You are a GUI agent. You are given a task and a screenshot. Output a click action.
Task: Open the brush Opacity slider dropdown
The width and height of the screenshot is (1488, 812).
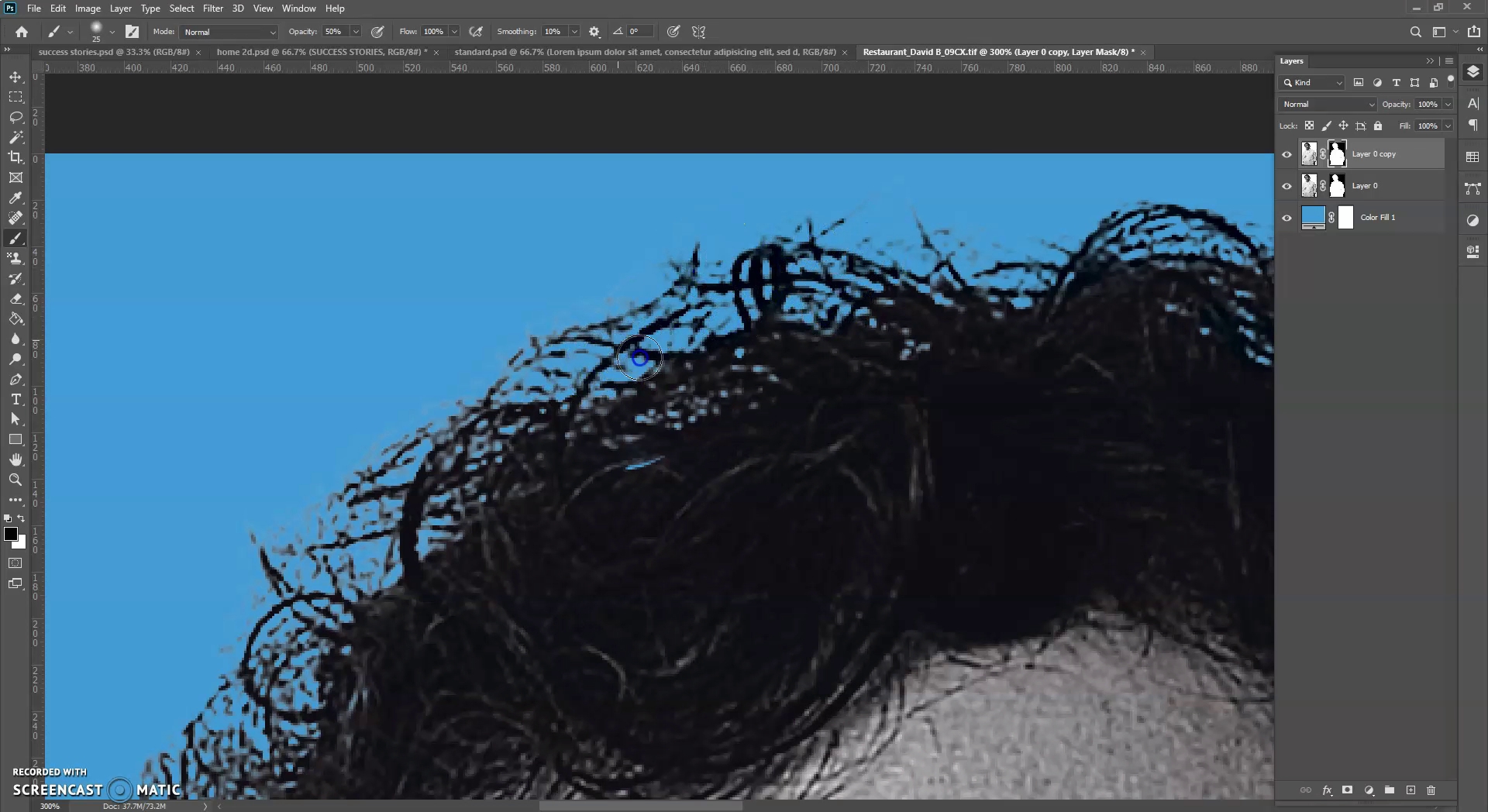[356, 32]
